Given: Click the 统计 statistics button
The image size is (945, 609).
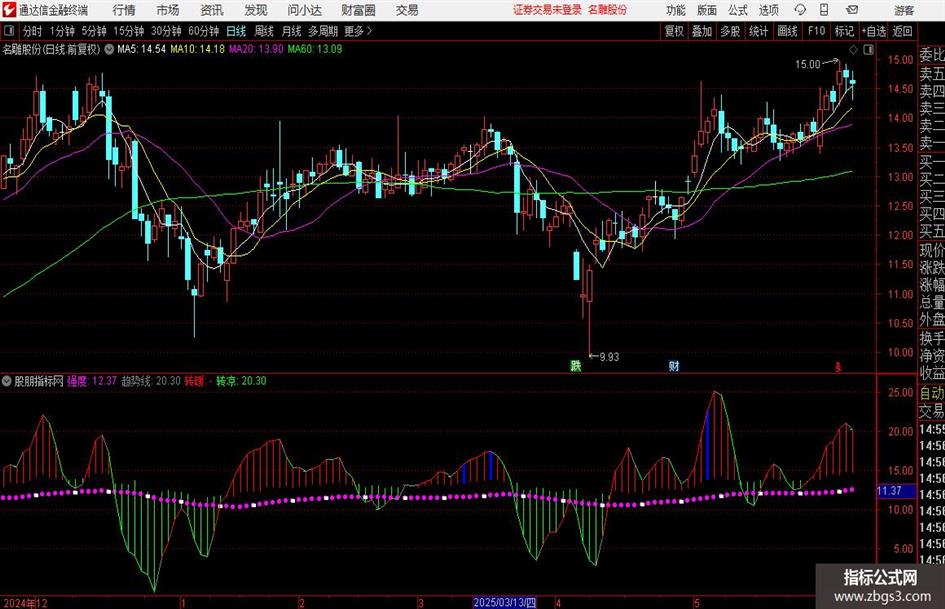Looking at the screenshot, I should (x=759, y=31).
